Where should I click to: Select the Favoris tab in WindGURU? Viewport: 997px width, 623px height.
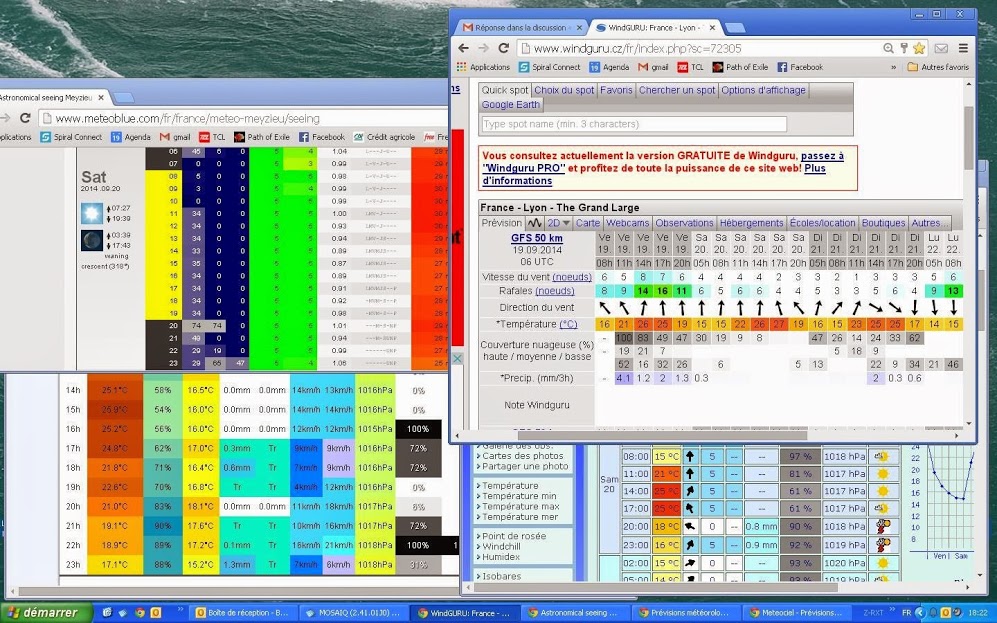tap(616, 90)
